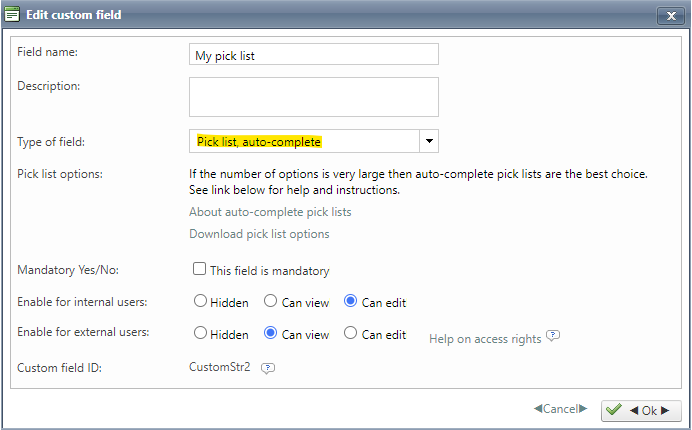Viewport: 692px width, 430px height.
Task: Choose Can edit for external users
Action: [x=350, y=334]
